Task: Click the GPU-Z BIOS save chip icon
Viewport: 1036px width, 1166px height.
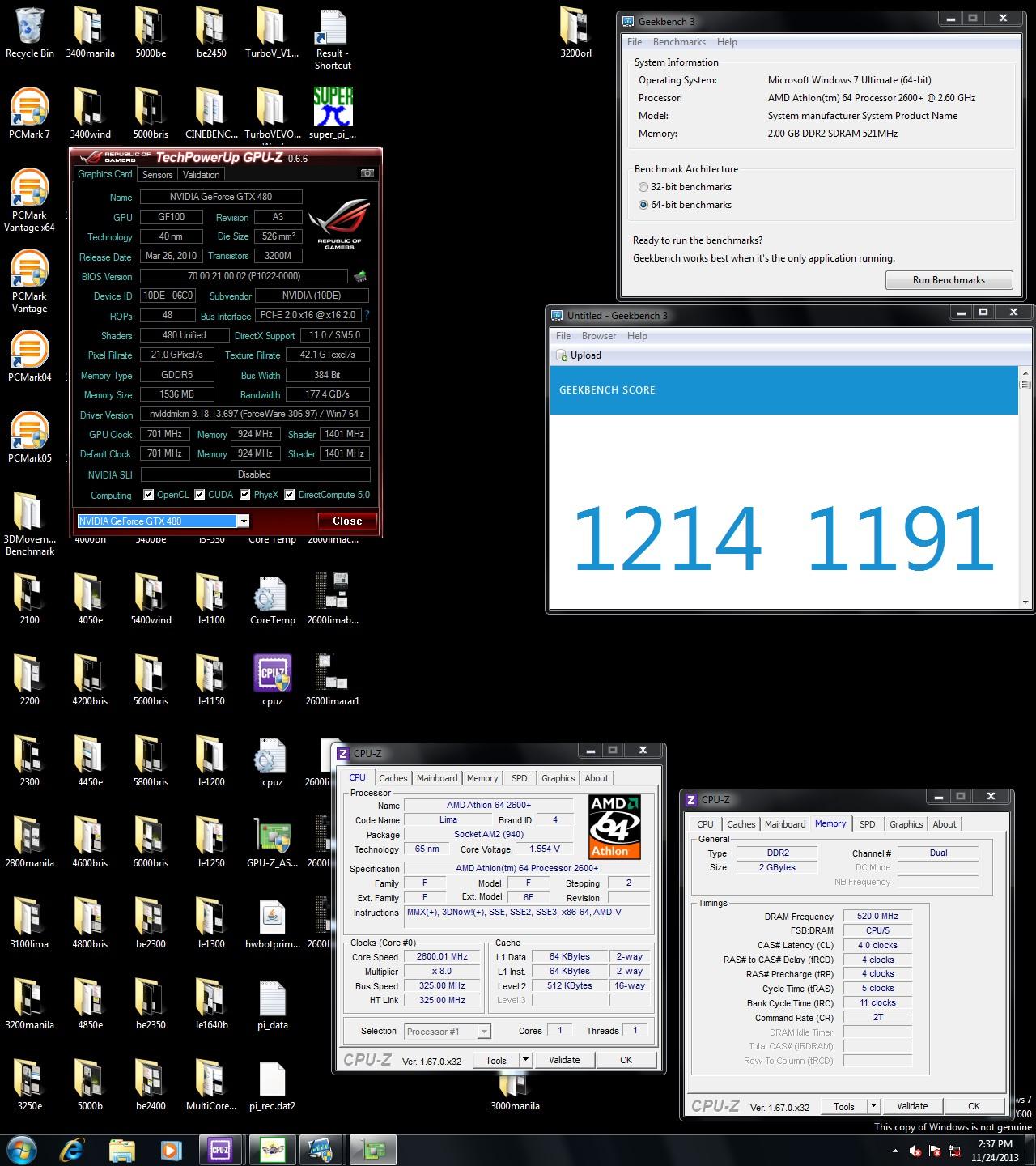Action: pyautogui.click(x=360, y=276)
